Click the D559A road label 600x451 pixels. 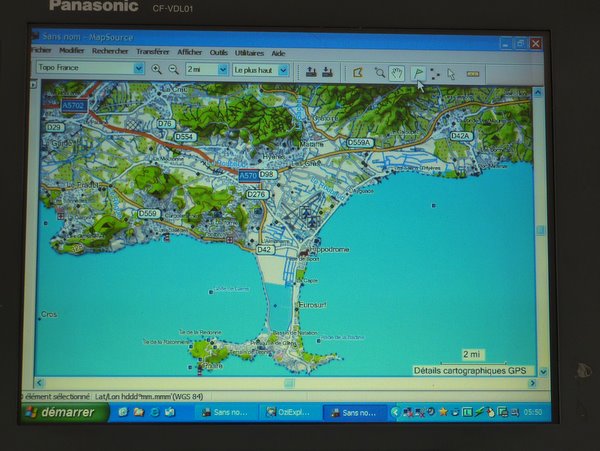coord(359,143)
